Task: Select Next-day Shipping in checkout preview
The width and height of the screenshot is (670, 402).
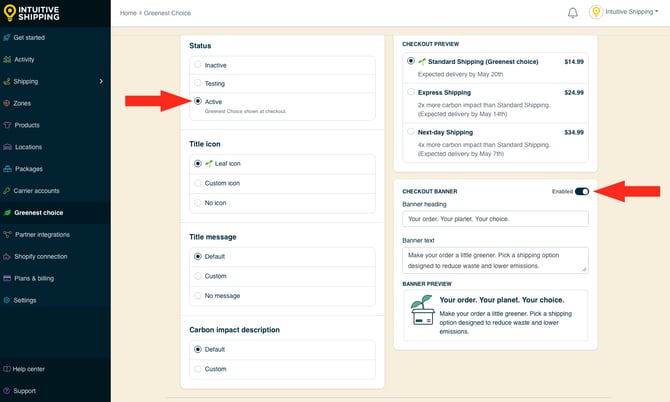Action: [411, 132]
